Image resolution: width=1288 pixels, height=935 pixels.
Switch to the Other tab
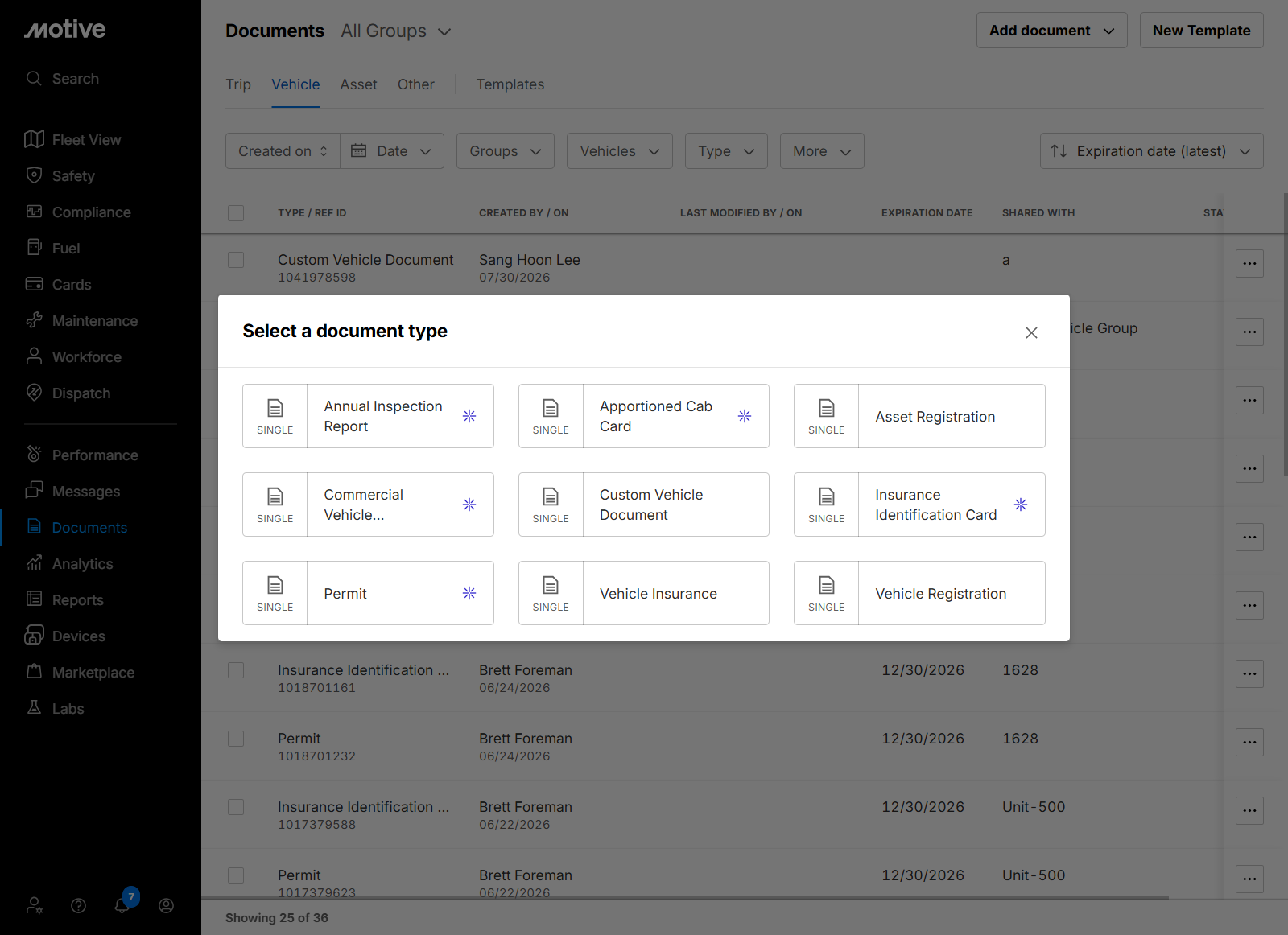(x=416, y=84)
